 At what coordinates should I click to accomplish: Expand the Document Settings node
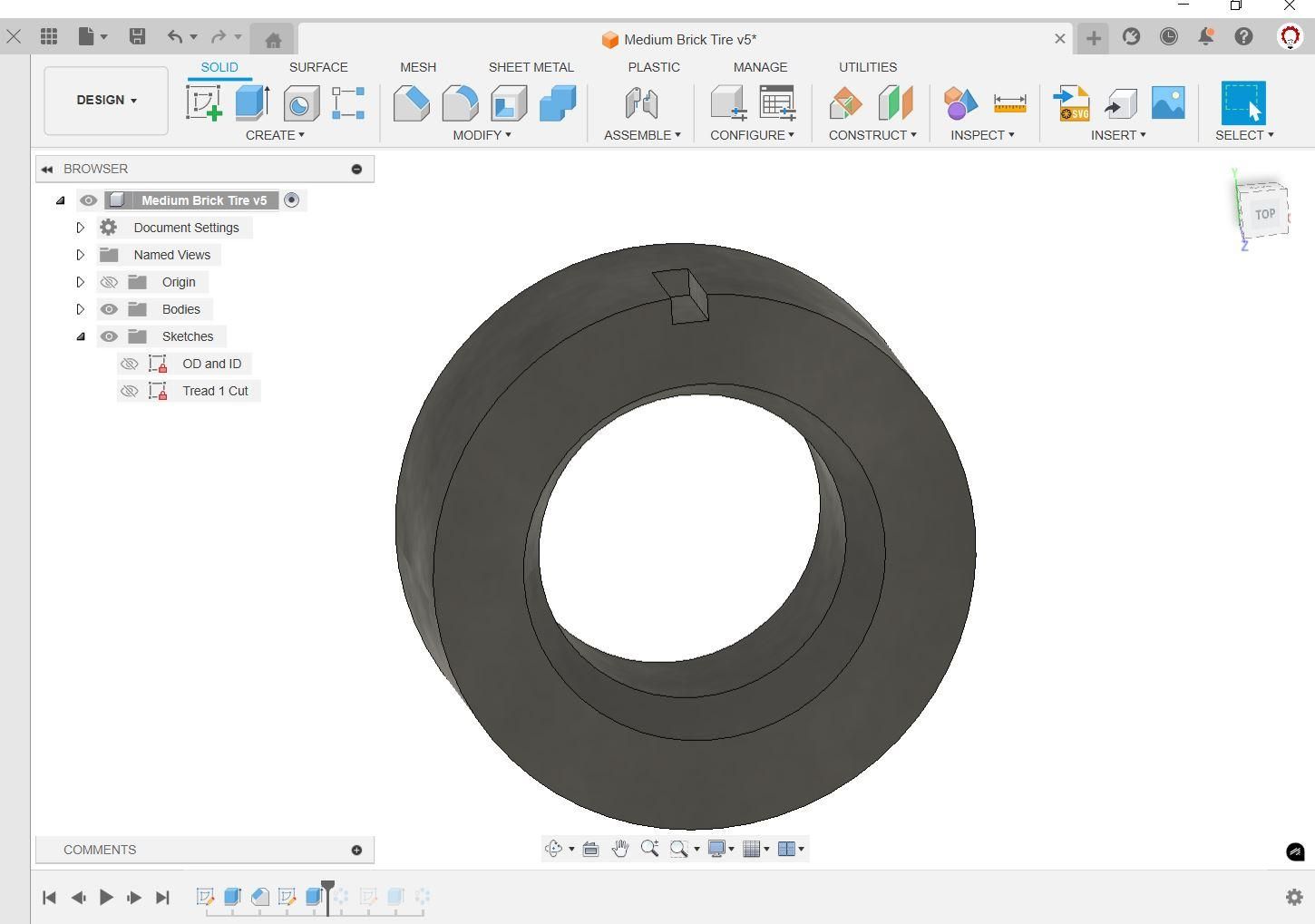[80, 228]
